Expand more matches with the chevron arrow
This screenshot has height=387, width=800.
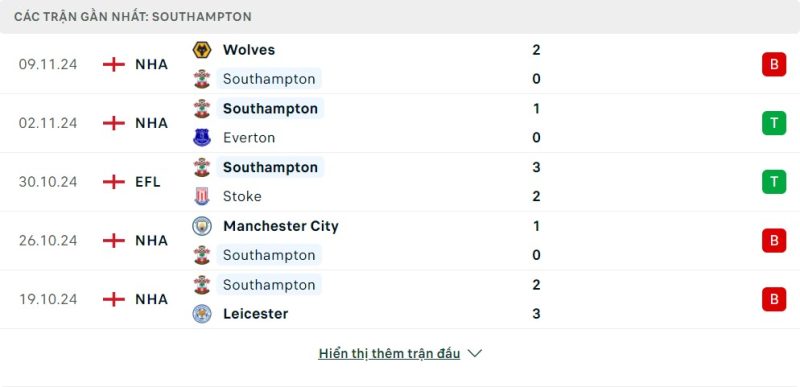(474, 353)
